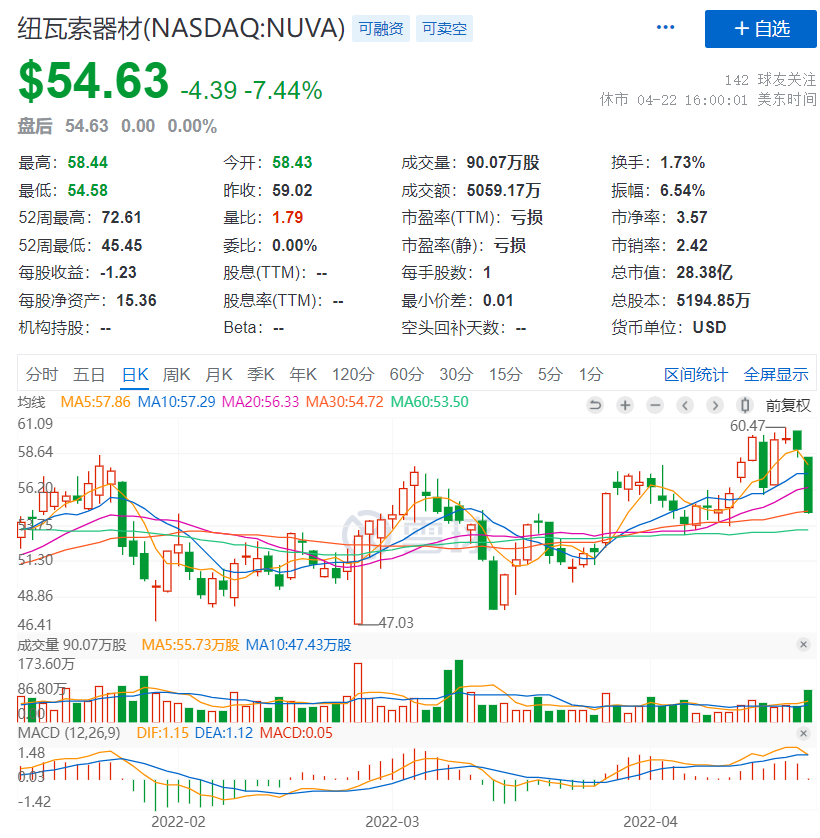Click the volume MA10:47.43万股 label

click(298, 645)
